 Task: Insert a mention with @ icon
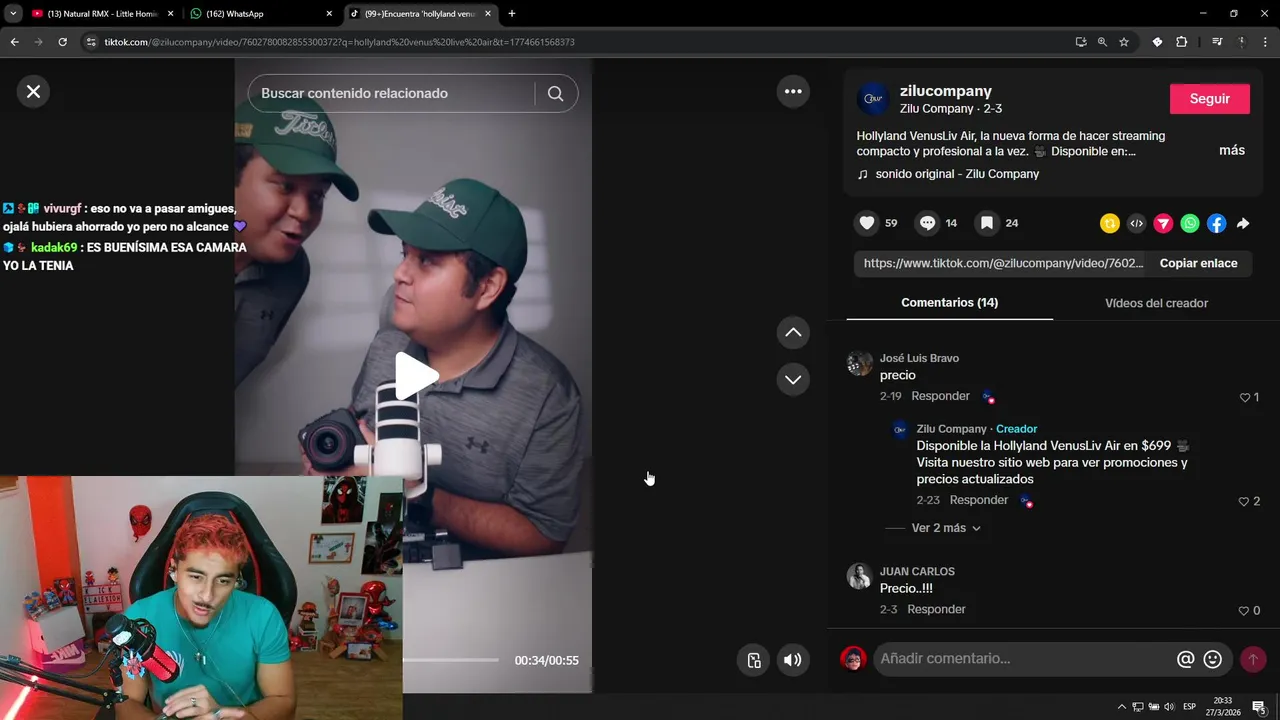coord(1185,659)
